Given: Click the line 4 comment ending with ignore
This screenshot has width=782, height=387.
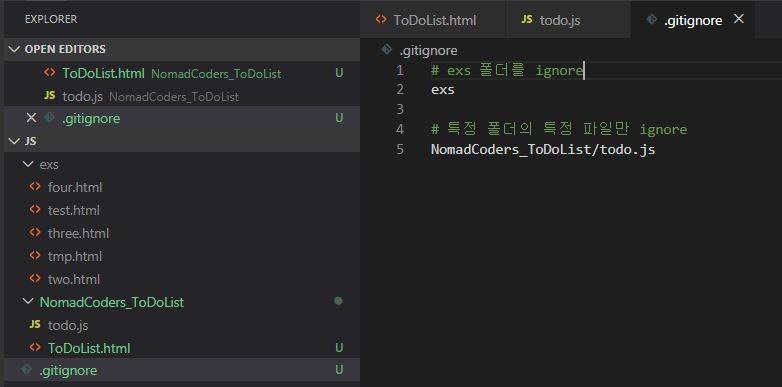Looking at the screenshot, I should [x=559, y=130].
